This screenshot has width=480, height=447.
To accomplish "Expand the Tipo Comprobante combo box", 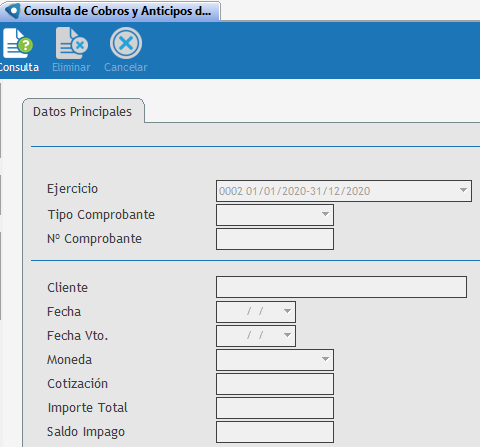I will [325, 215].
